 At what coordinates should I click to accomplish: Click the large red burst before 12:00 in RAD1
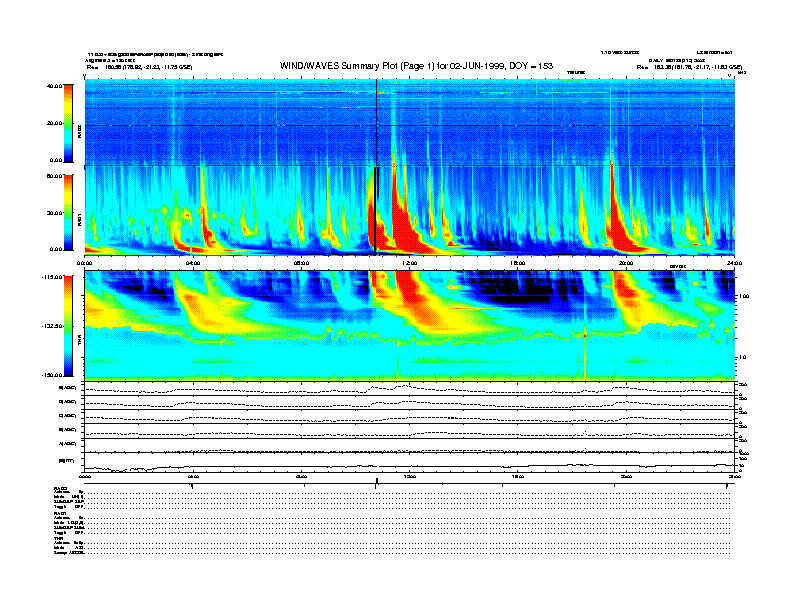[x=402, y=227]
